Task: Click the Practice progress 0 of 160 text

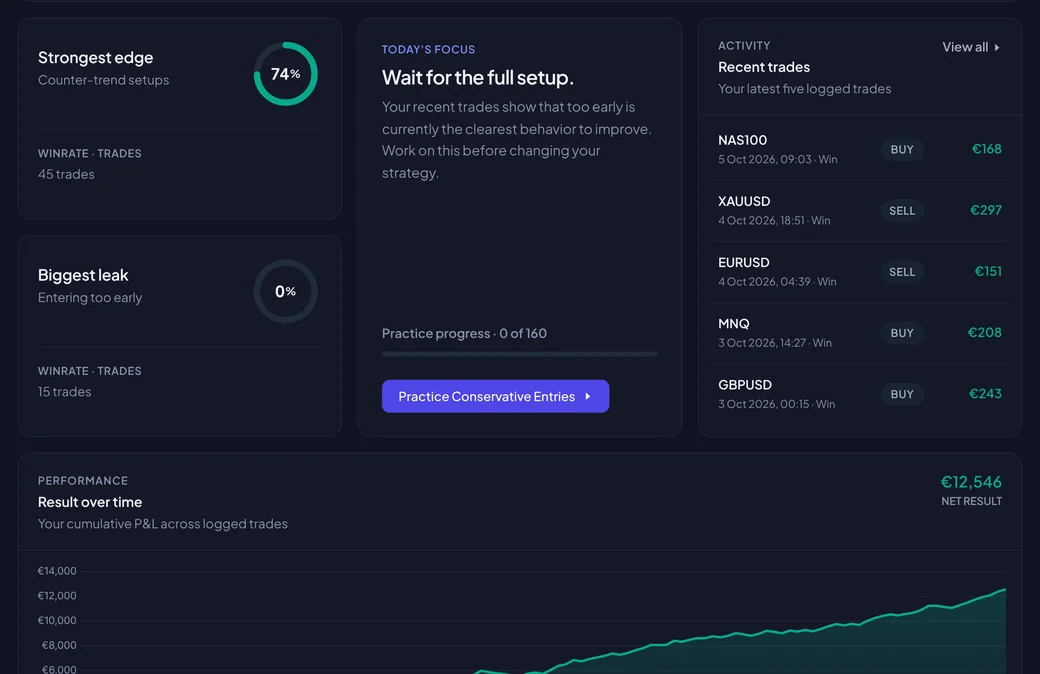Action: [x=464, y=334]
